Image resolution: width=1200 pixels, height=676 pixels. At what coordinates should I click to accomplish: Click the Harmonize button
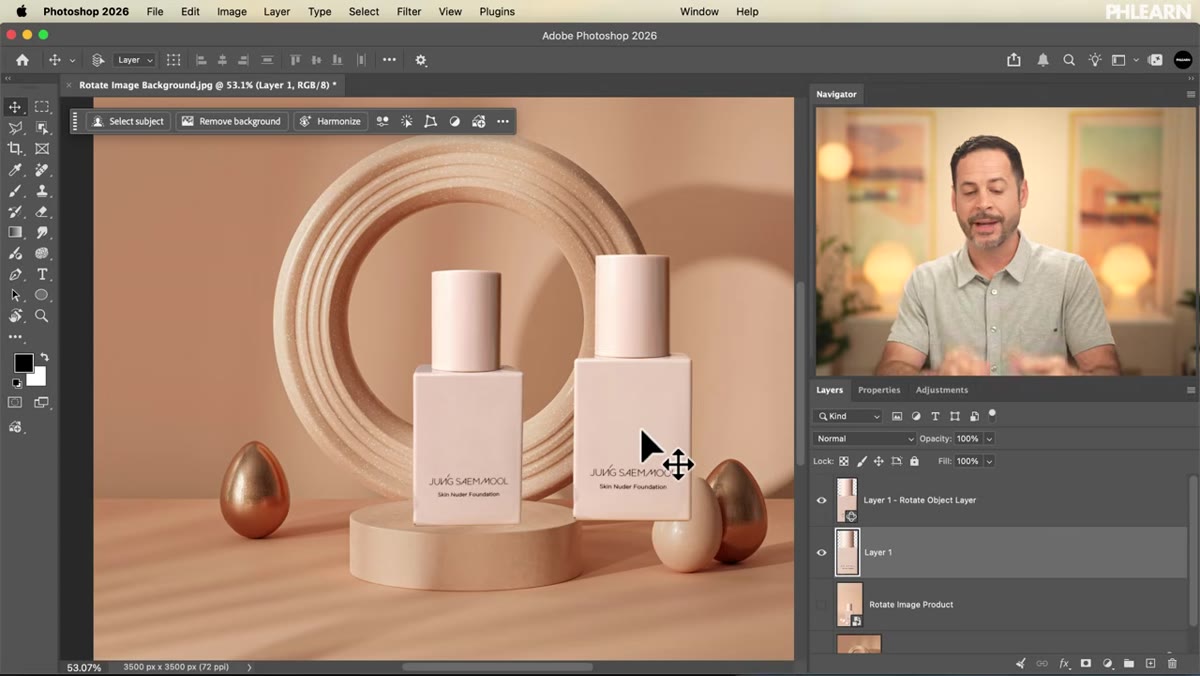330,121
